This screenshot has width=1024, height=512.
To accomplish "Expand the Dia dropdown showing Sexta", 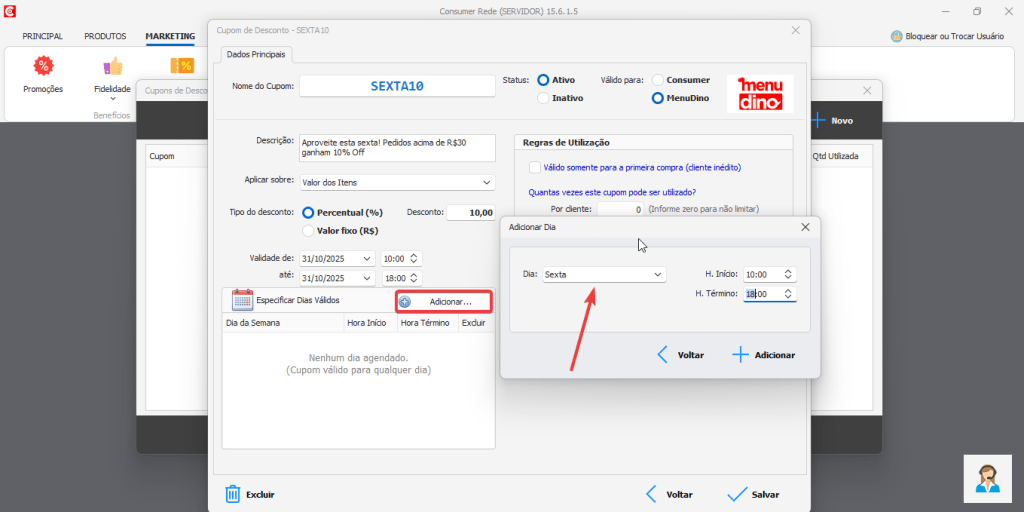I will (x=657, y=274).
